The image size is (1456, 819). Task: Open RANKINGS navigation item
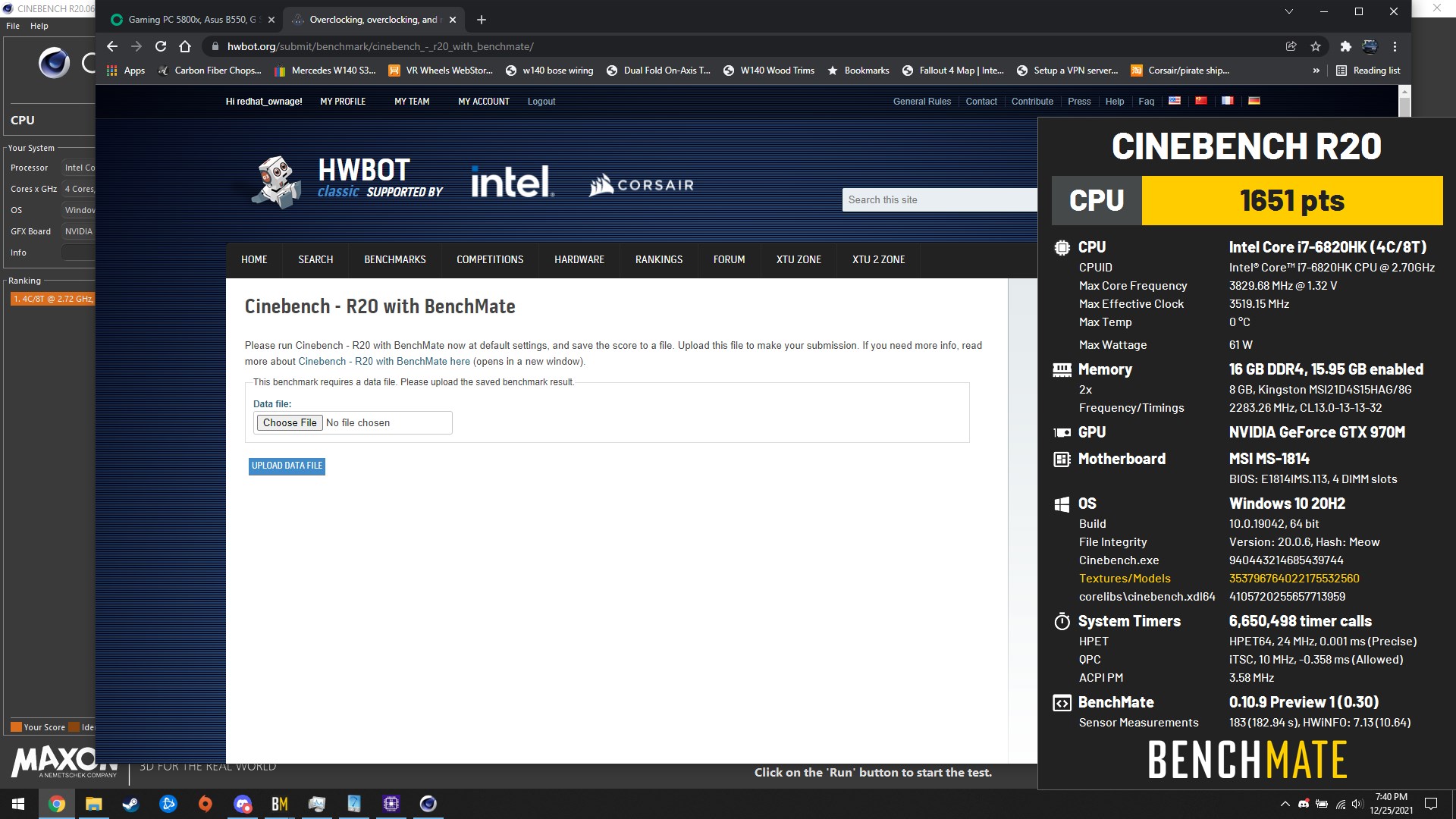pyautogui.click(x=659, y=259)
